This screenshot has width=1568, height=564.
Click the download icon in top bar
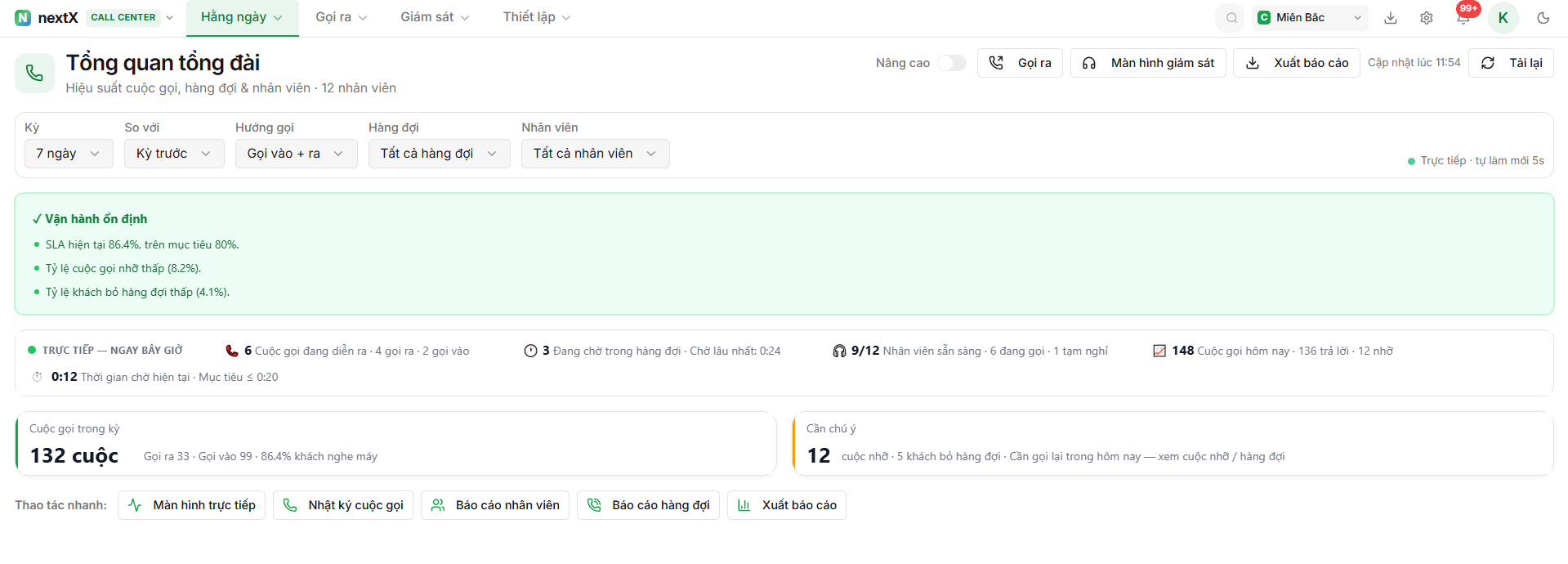click(1390, 18)
